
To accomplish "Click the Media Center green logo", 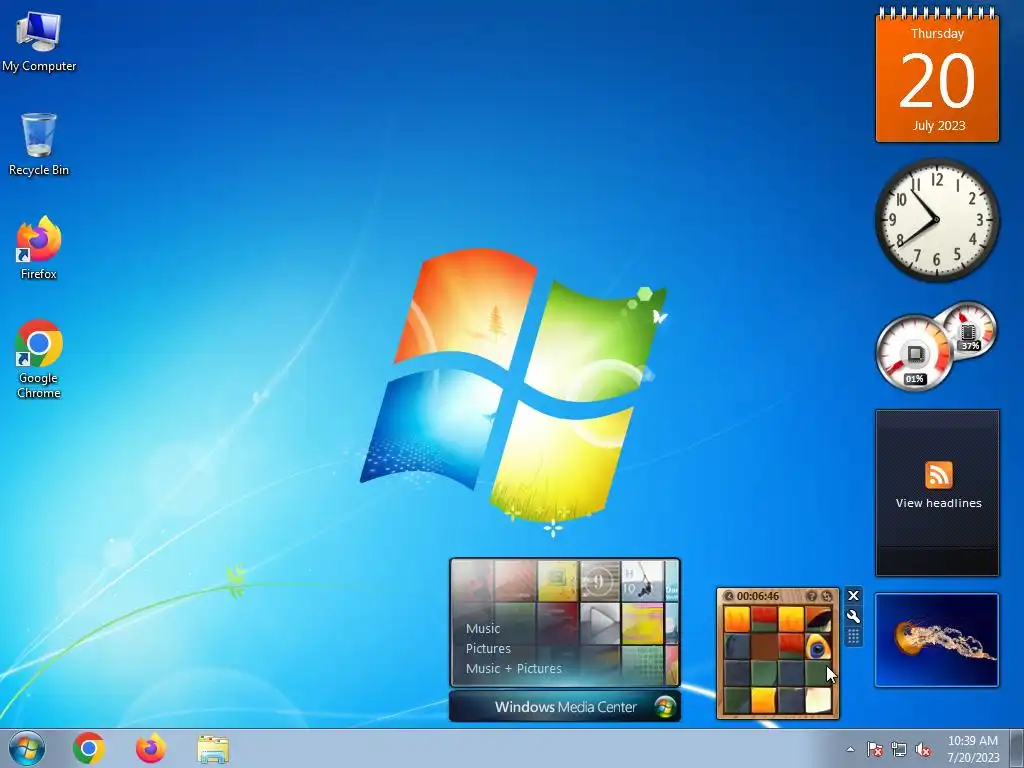I will tap(665, 707).
